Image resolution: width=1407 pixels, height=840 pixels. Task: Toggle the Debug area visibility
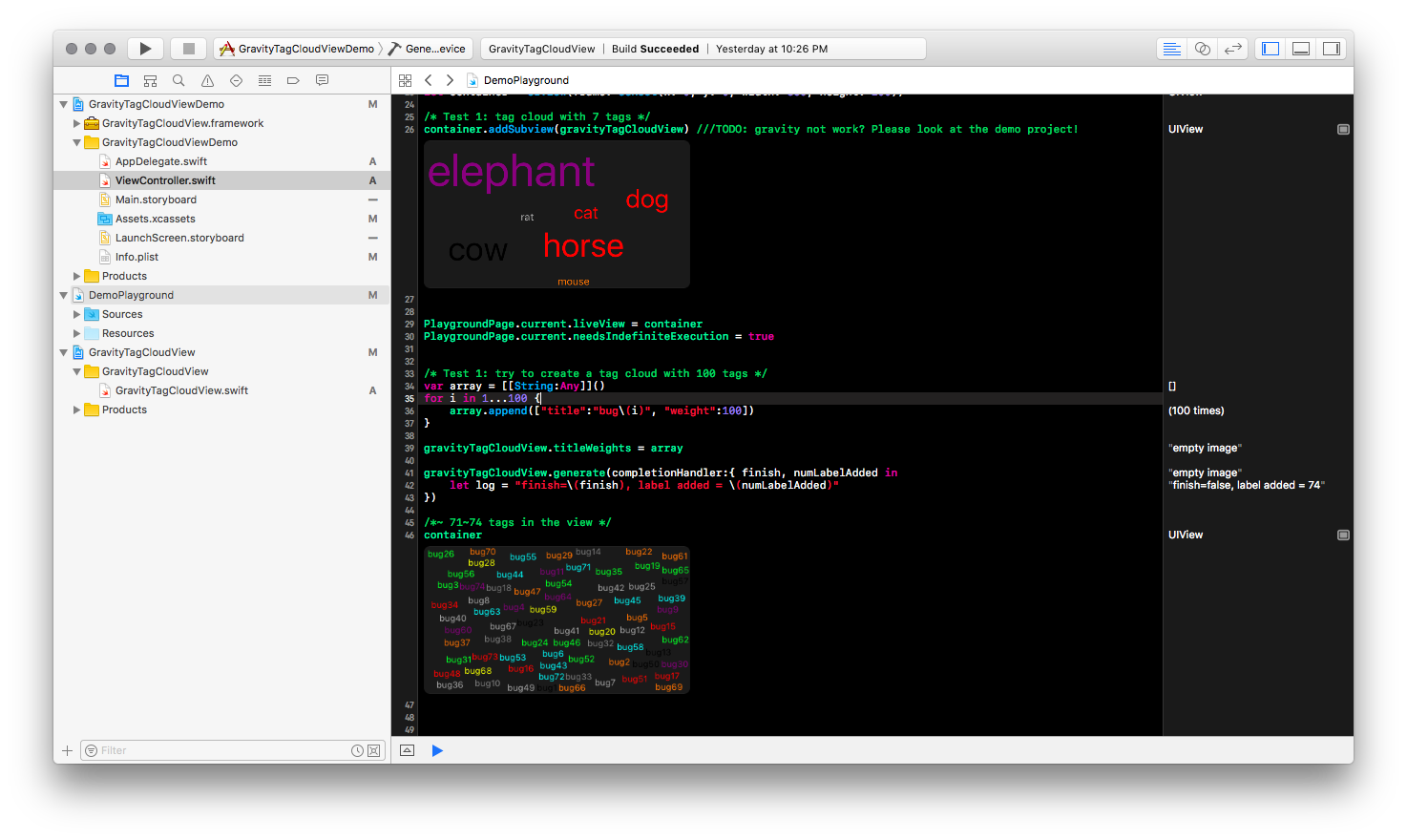tap(1301, 49)
